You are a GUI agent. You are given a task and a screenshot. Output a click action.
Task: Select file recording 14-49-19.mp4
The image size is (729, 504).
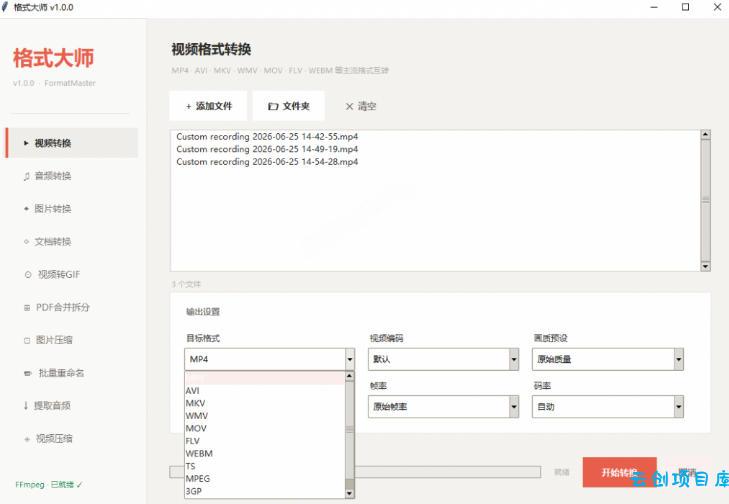click(x=267, y=149)
